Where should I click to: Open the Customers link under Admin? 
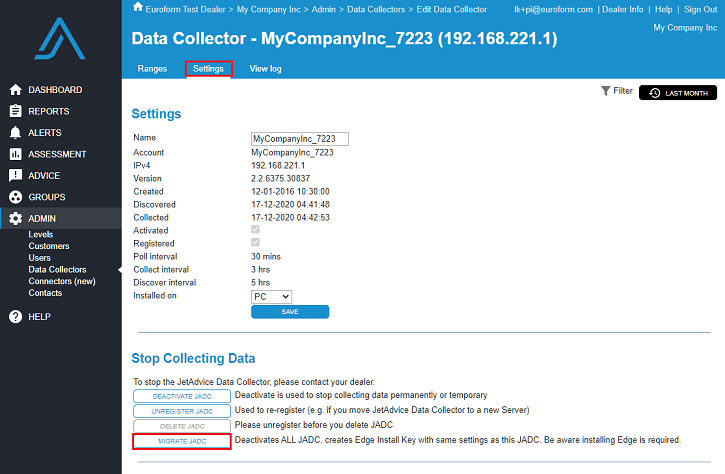pos(49,246)
